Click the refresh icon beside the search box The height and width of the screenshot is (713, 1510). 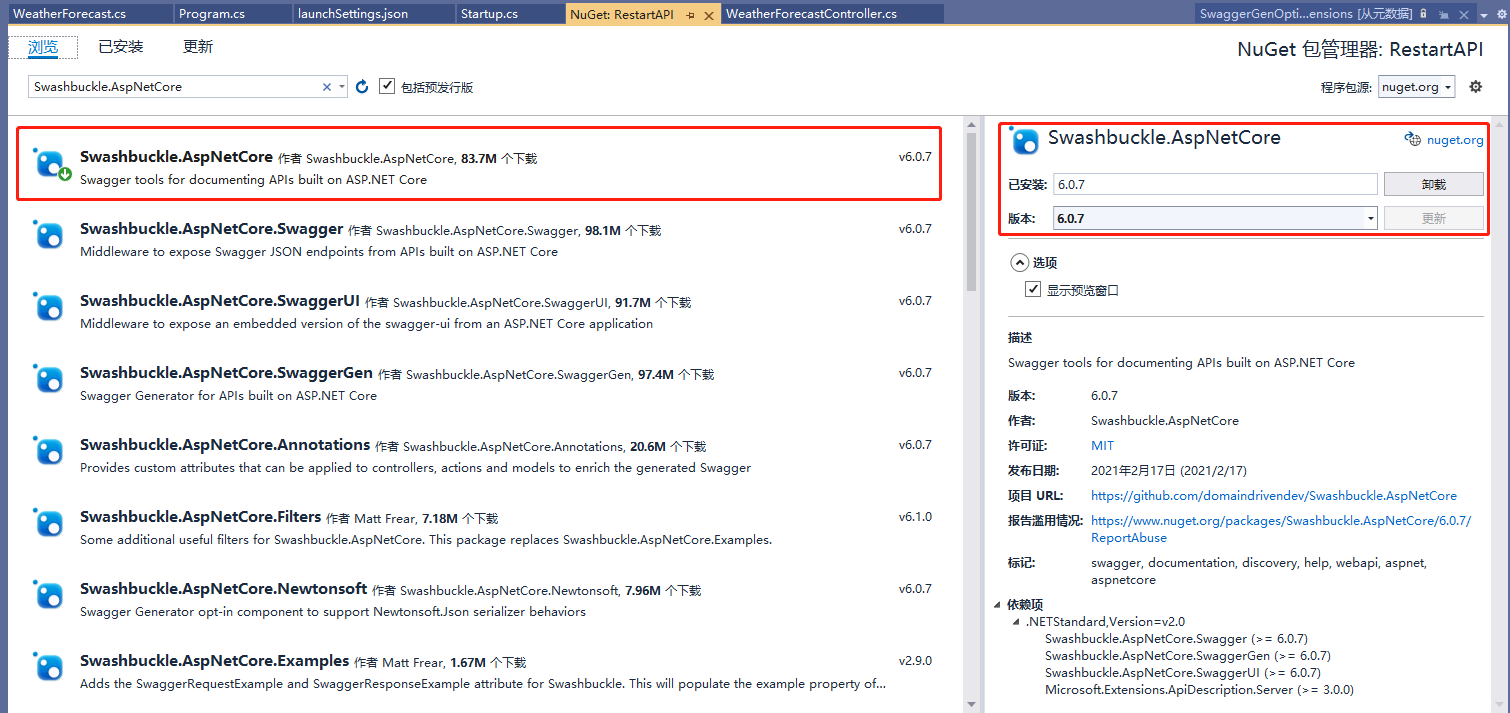coord(362,87)
